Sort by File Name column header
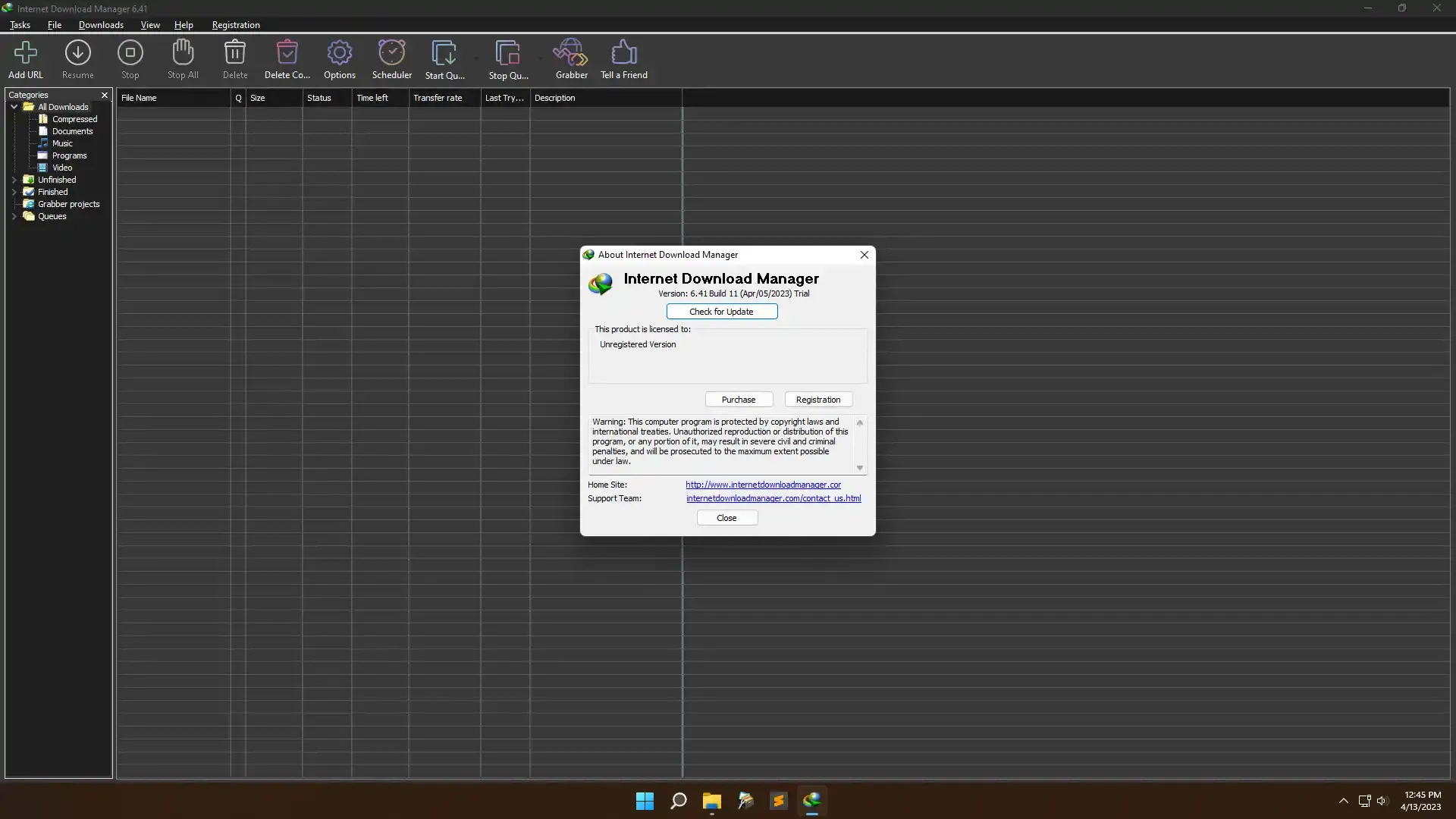The width and height of the screenshot is (1456, 819). pyautogui.click(x=174, y=98)
